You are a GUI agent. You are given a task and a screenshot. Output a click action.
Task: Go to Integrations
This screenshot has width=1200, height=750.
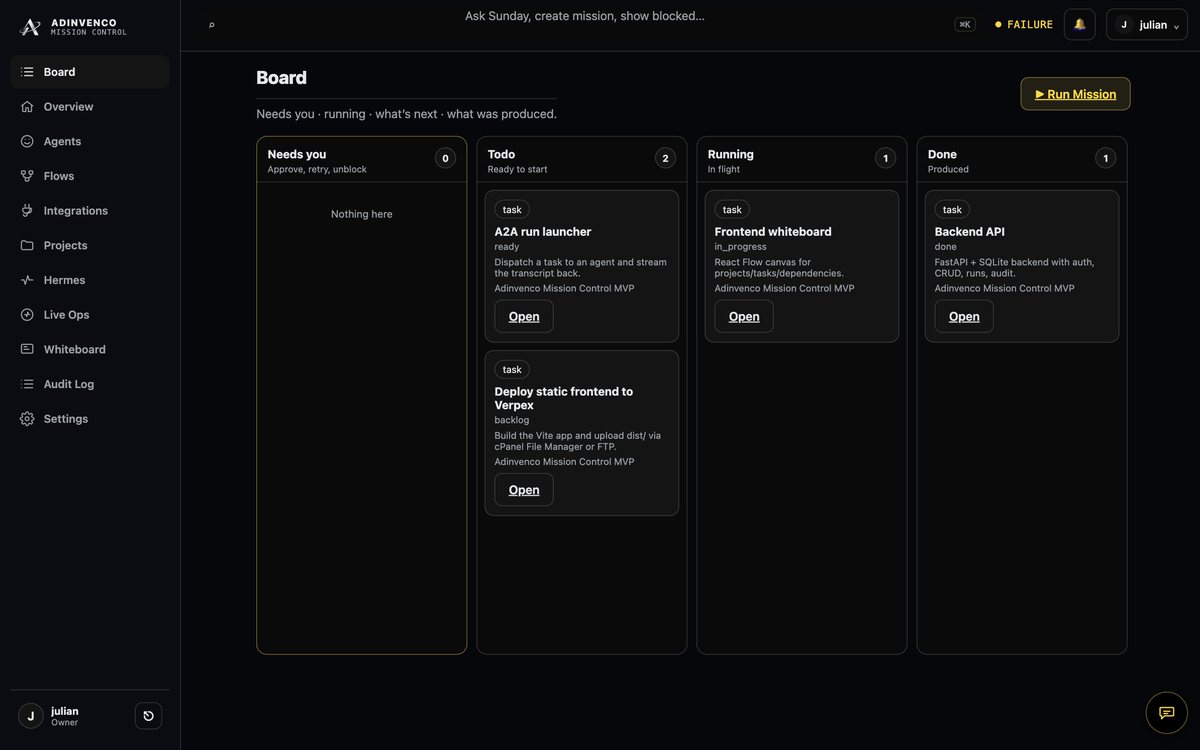pos(90,211)
